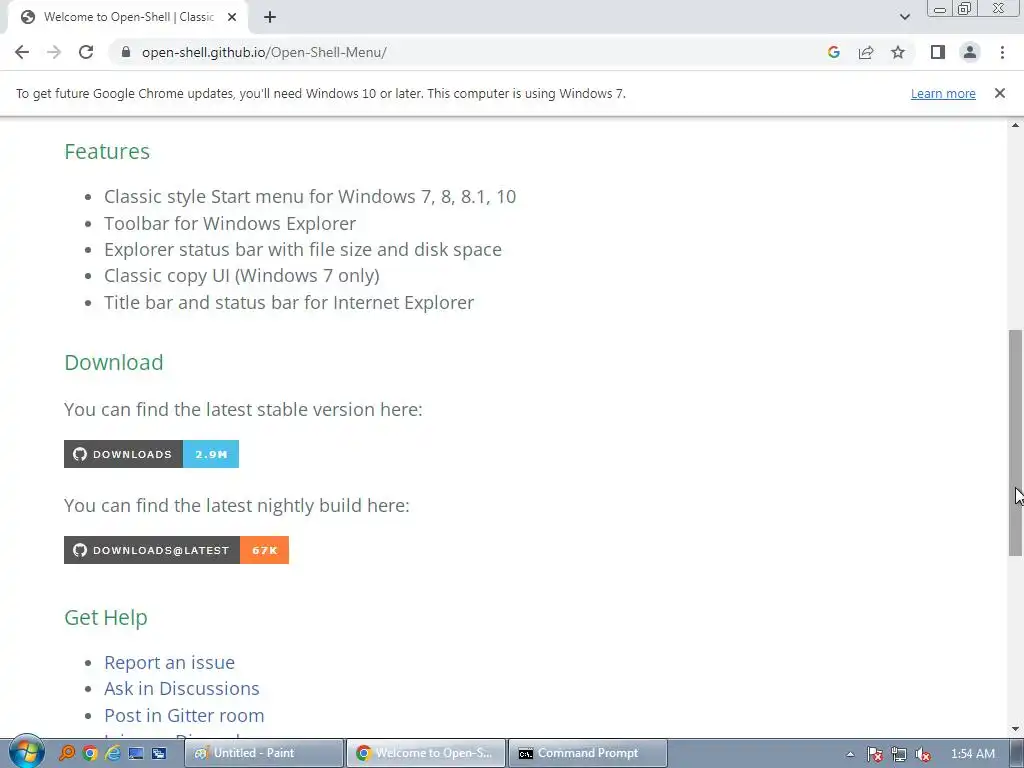Click 'Title bar and status bar for Internet Explorer'
The height and width of the screenshot is (768, 1024).
click(x=289, y=302)
